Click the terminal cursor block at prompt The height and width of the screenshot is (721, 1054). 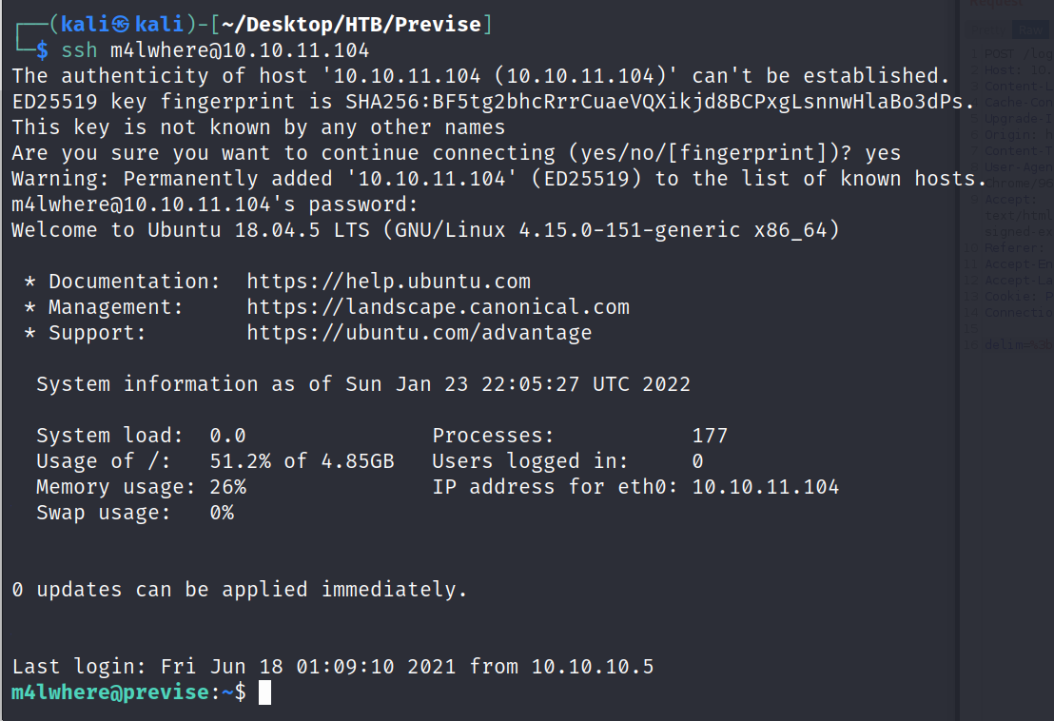(x=264, y=693)
